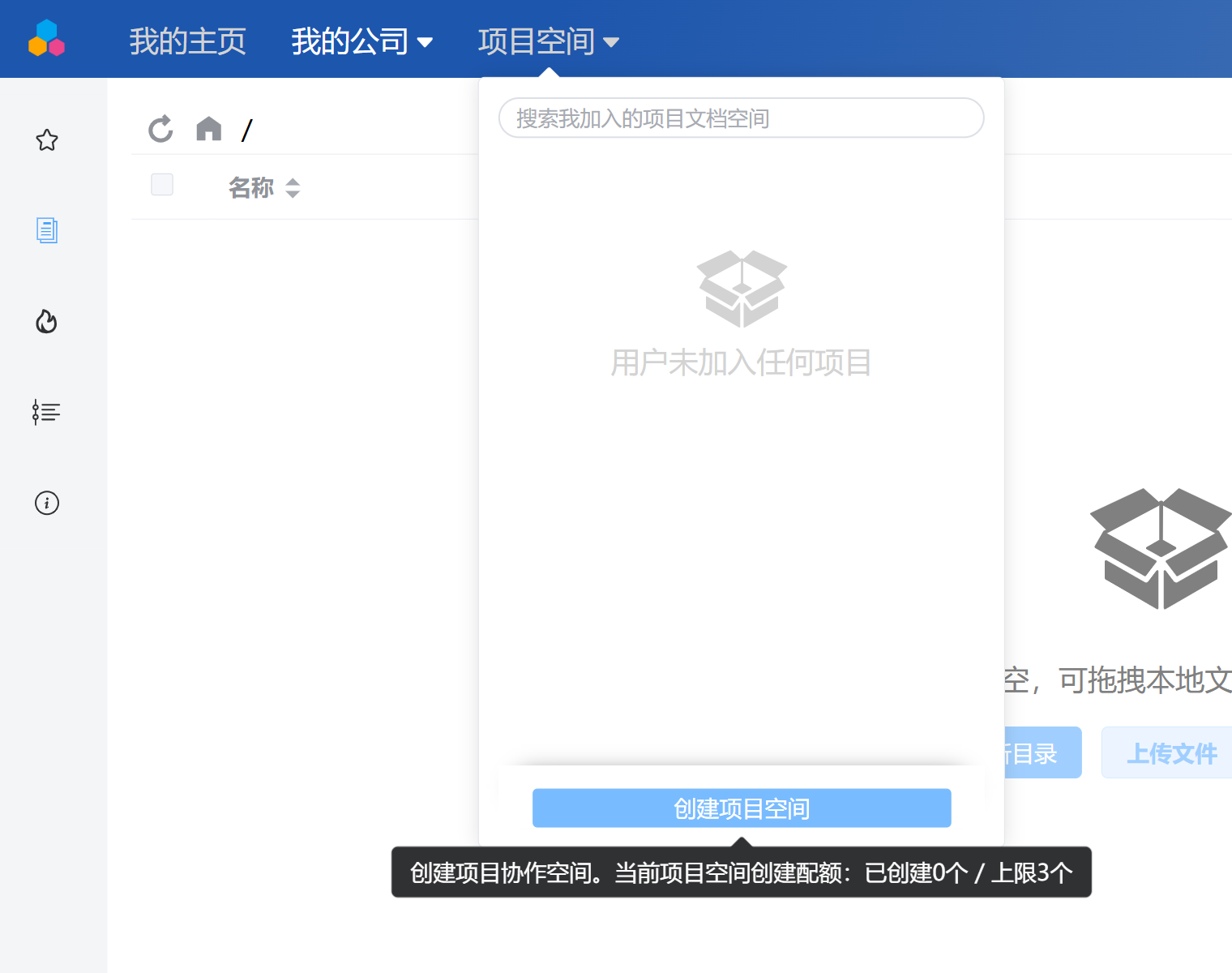Click the hexagon app logo

click(46, 38)
